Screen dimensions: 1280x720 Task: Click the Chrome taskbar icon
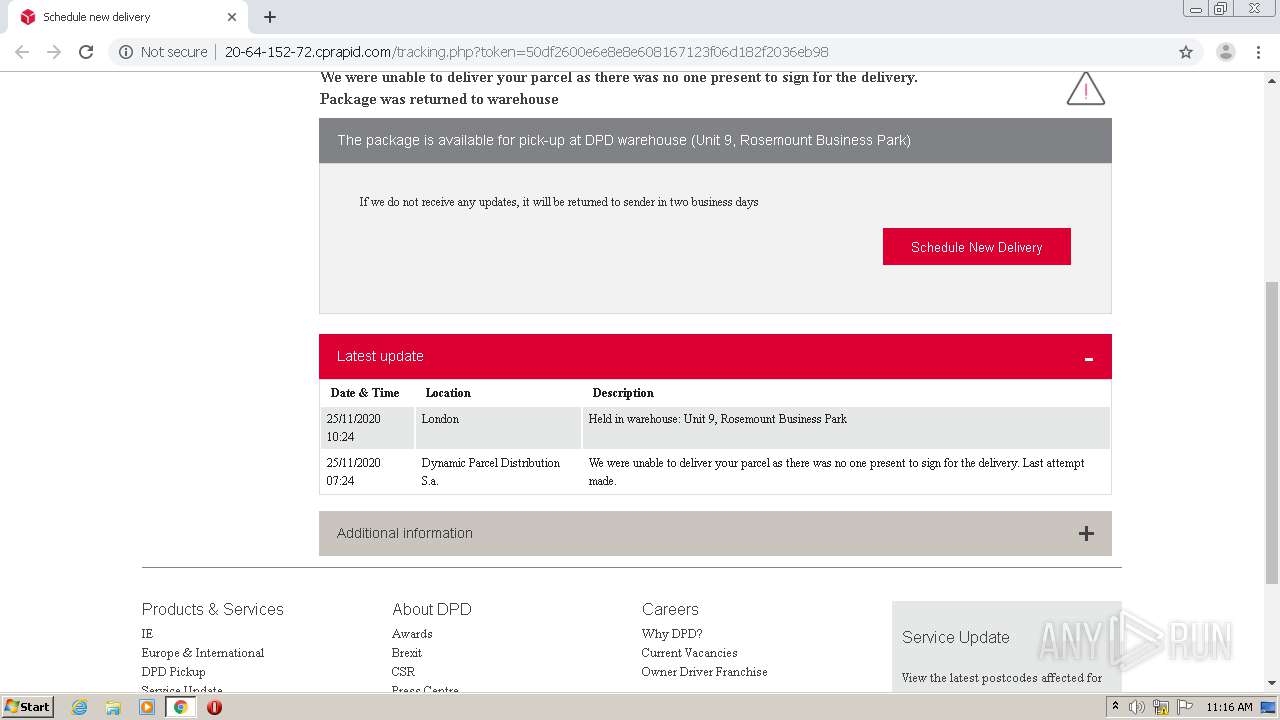click(180, 707)
